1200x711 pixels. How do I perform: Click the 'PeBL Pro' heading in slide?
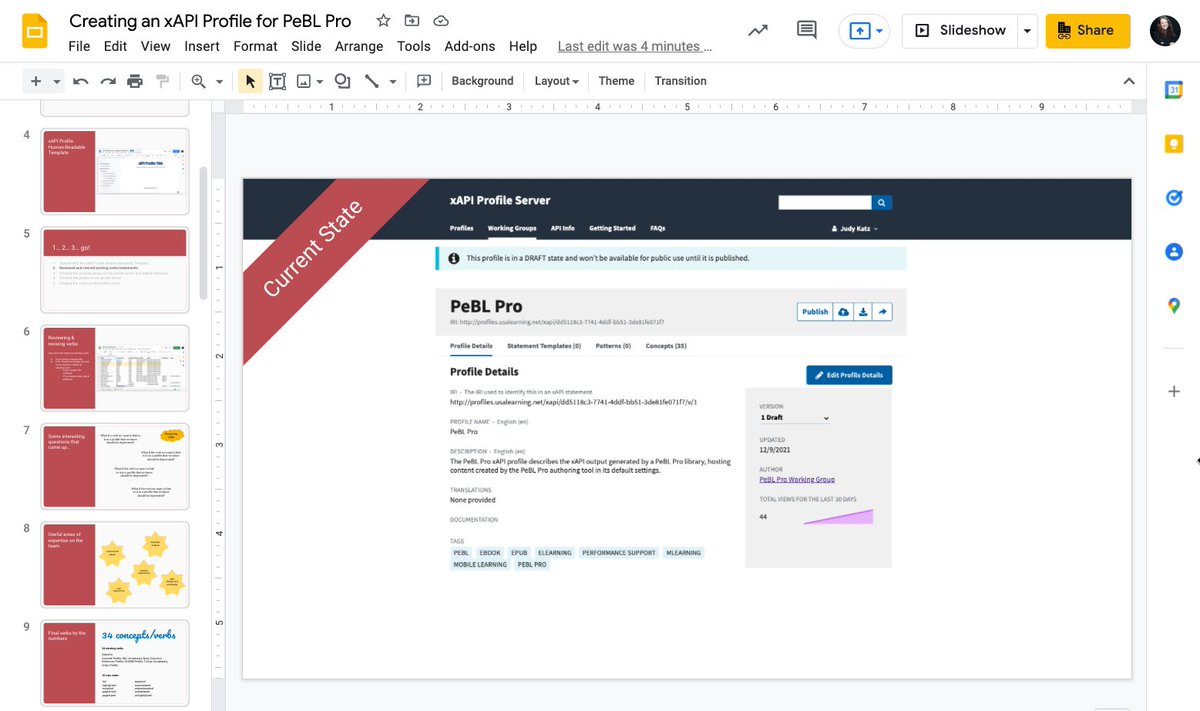pyautogui.click(x=486, y=306)
